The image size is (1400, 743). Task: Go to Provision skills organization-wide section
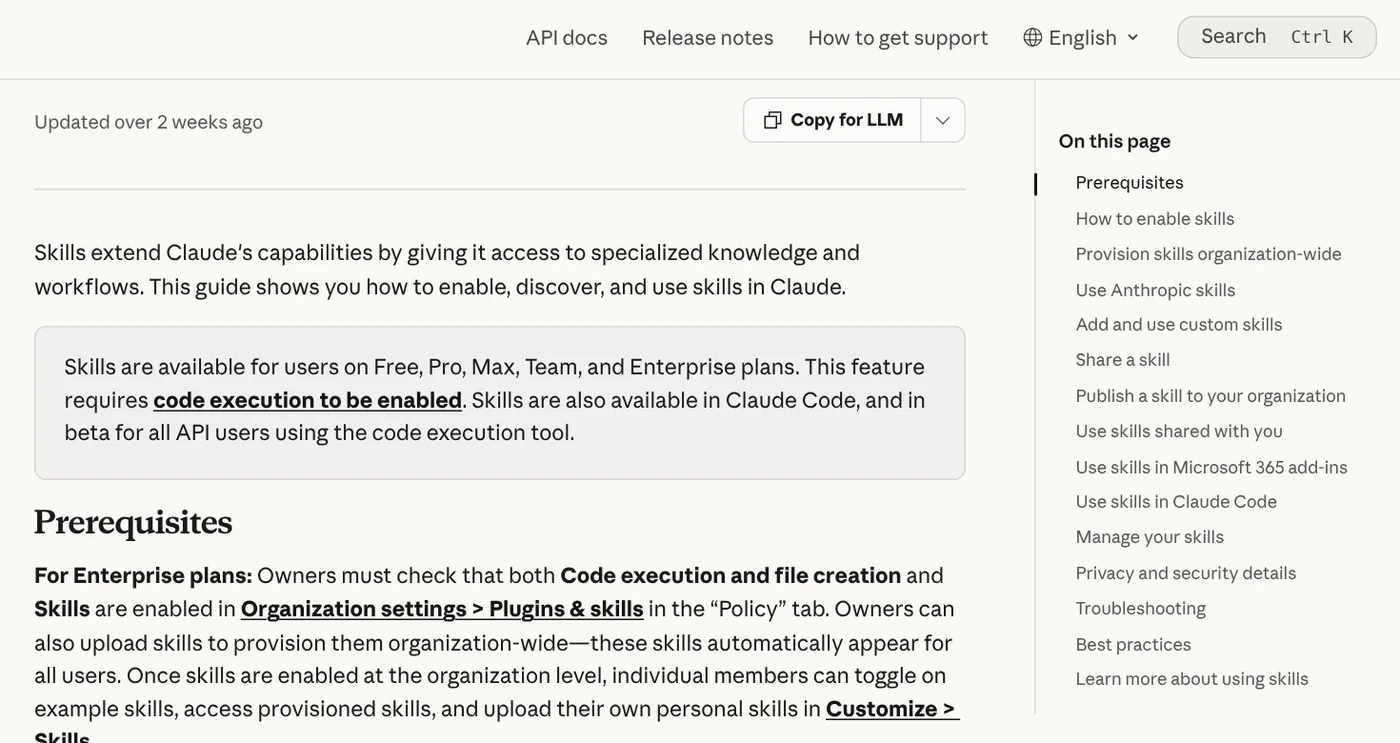pos(1209,254)
